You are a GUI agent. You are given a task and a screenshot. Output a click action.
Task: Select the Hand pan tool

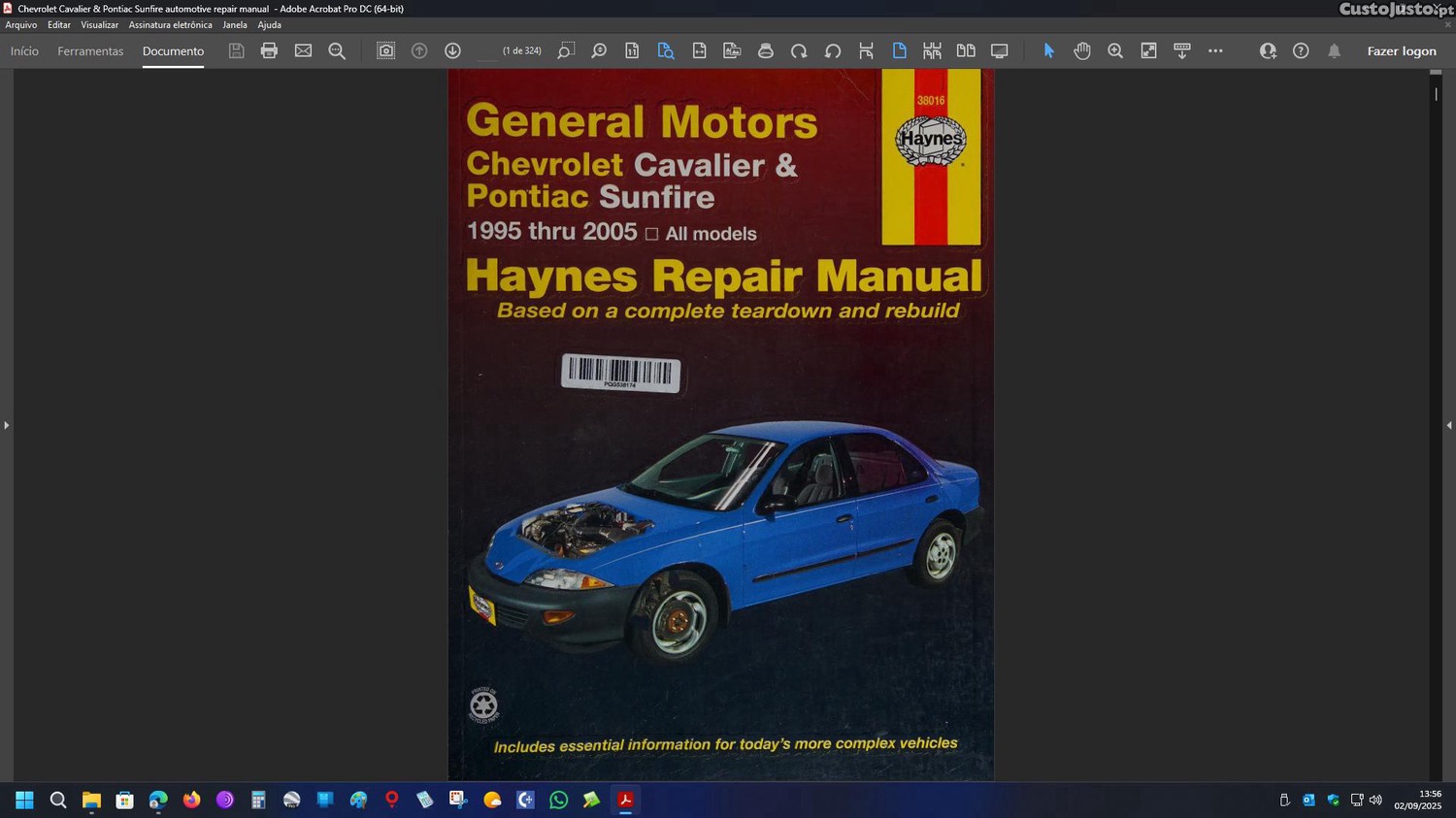[1082, 50]
